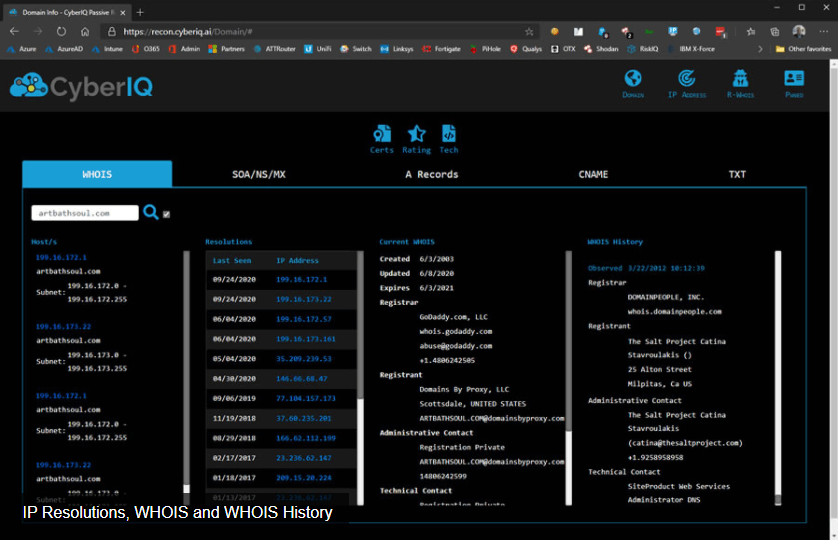Click the Expires 6/3/2021 value
The image size is (838, 540).
click(x=436, y=288)
